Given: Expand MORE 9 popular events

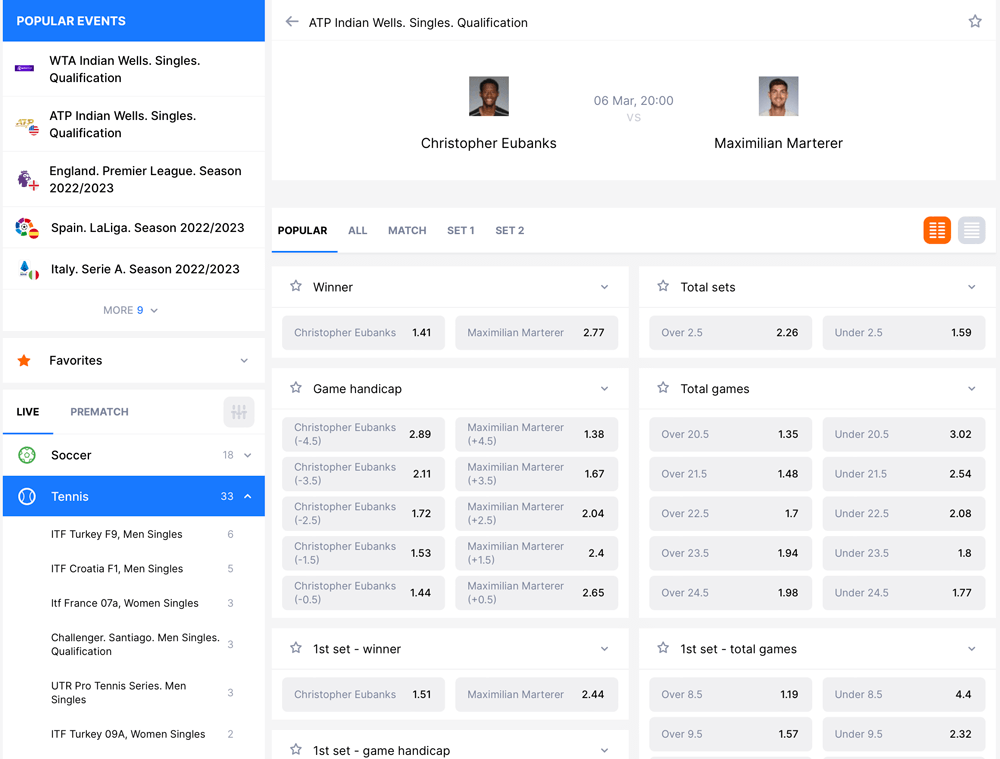Looking at the screenshot, I should [131, 310].
